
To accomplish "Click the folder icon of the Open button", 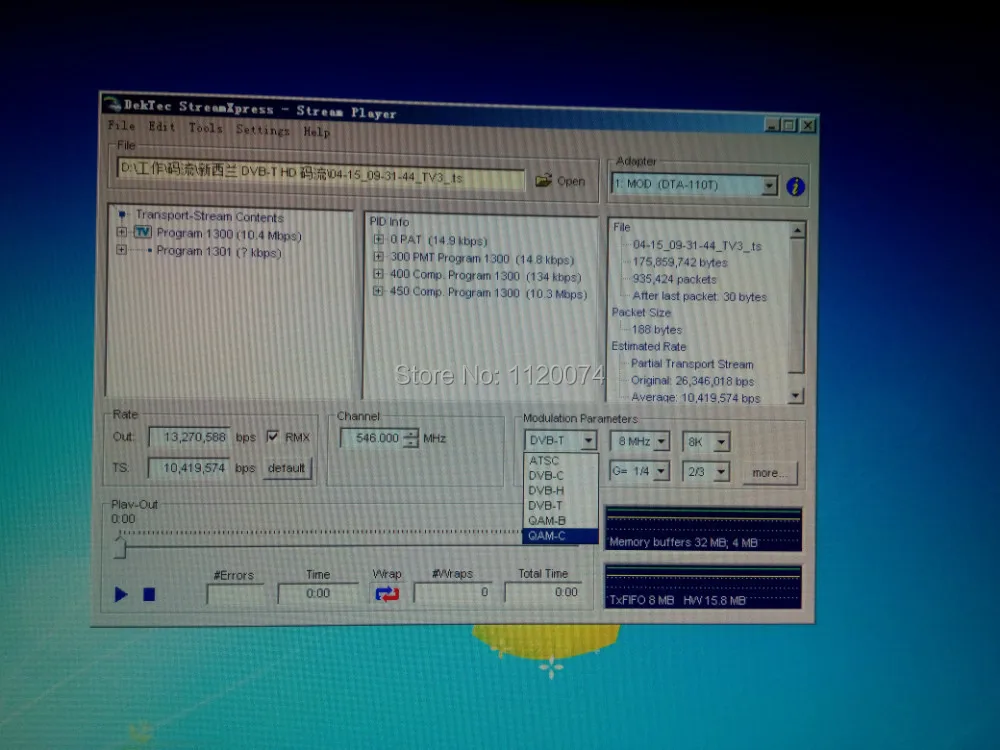I will point(543,180).
